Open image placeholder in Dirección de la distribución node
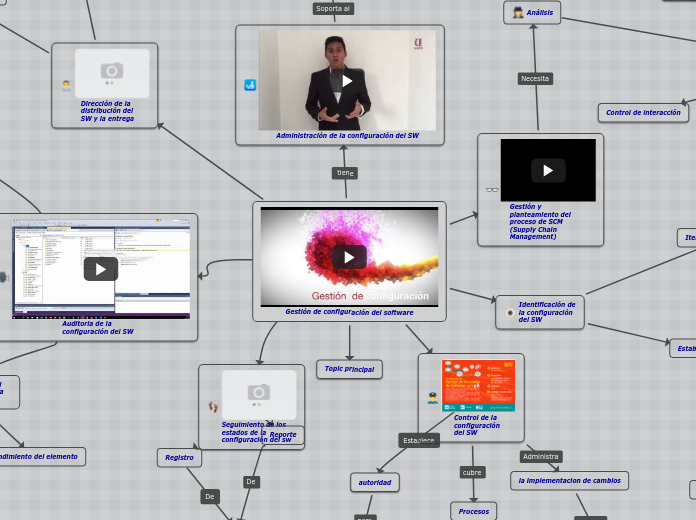Screen dimensions: 696x520 pos(112,73)
